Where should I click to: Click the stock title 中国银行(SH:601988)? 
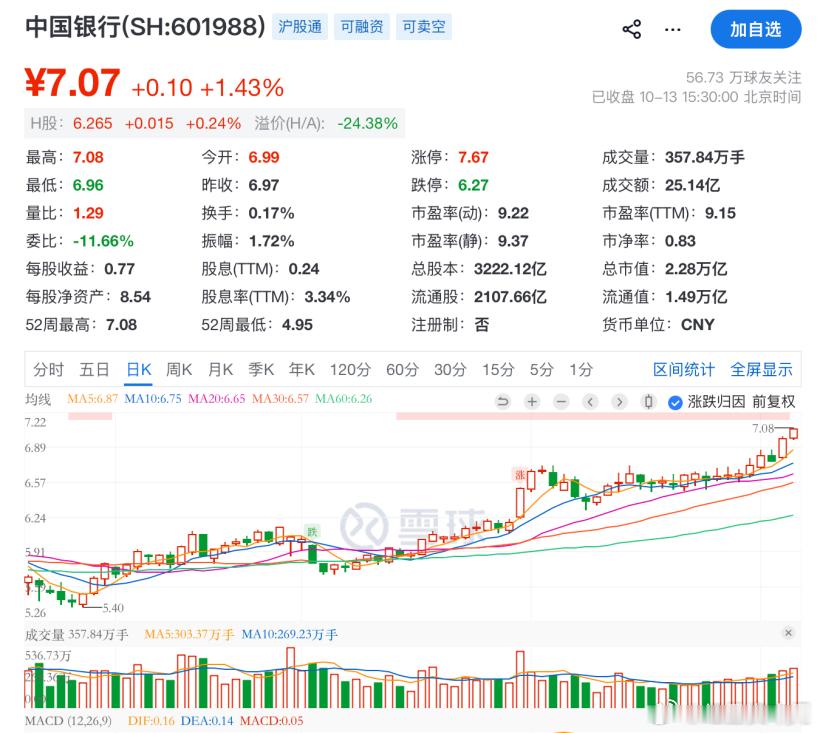click(x=145, y=27)
